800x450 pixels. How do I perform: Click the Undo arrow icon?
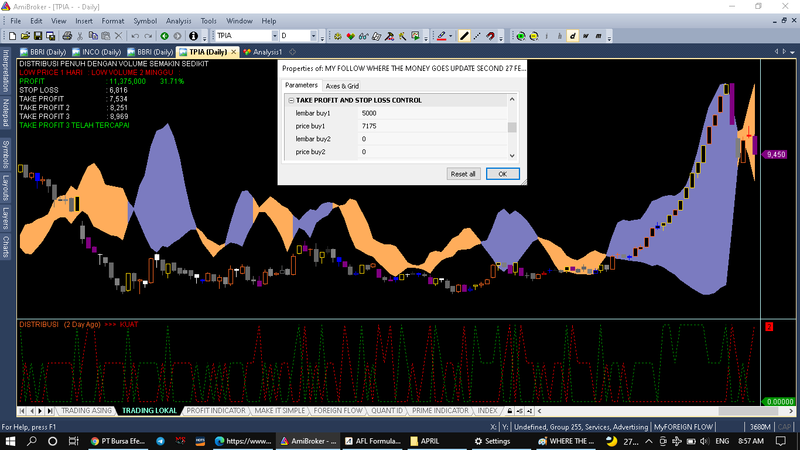tap(135, 36)
